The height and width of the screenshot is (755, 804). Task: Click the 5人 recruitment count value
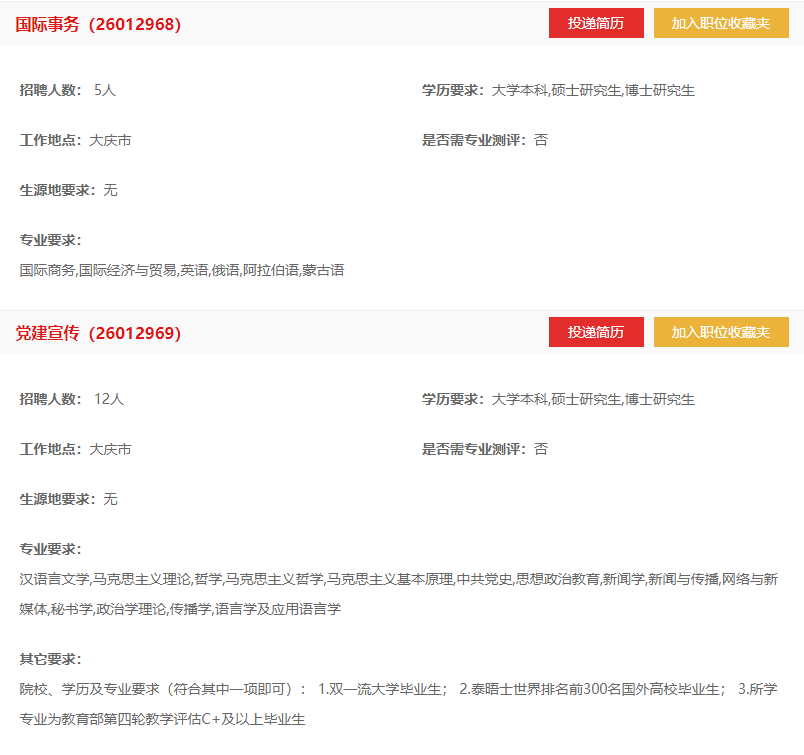click(105, 90)
